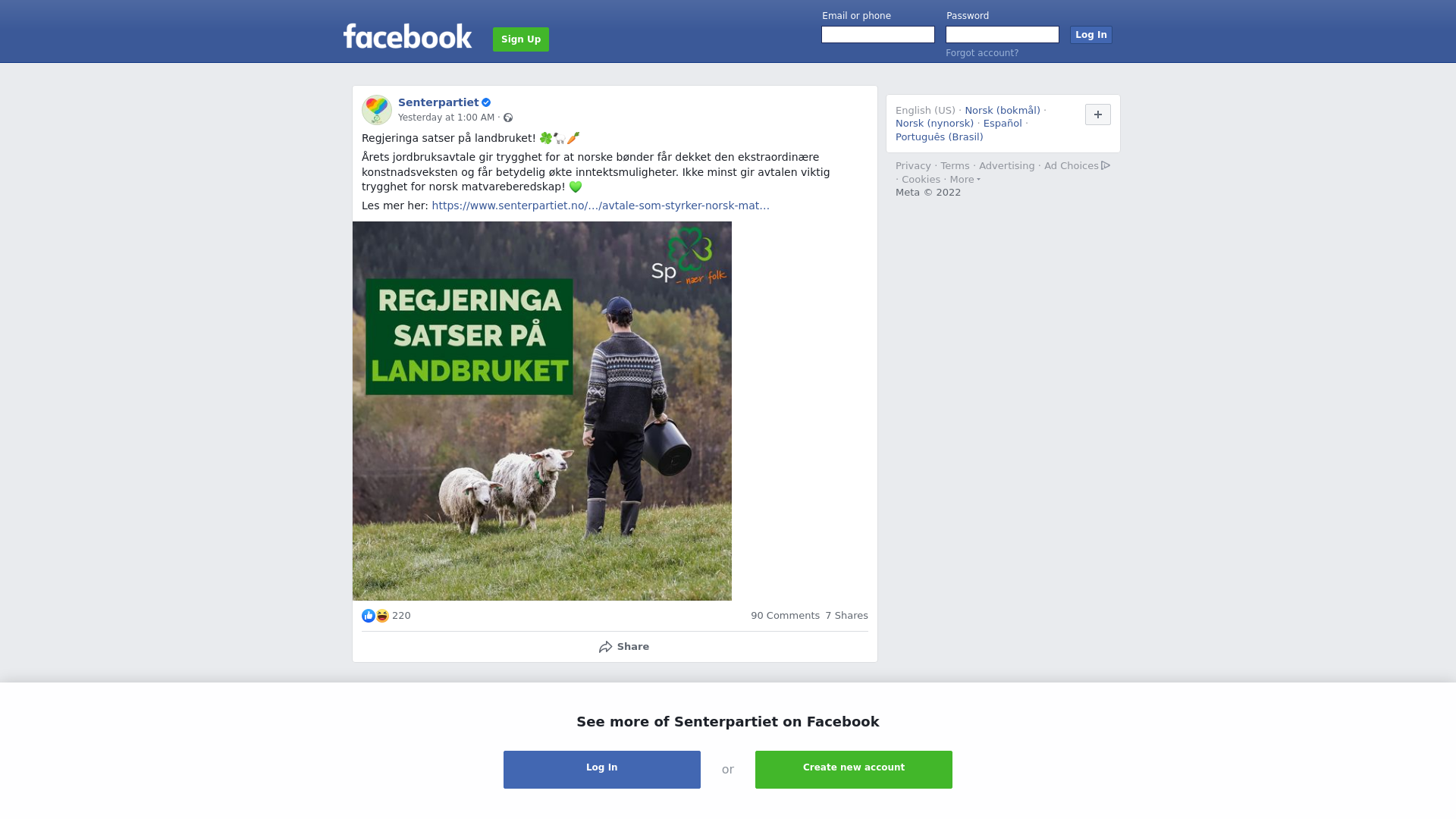Expand the More footer dropdown
This screenshot has height=819, width=1456.
(x=965, y=180)
